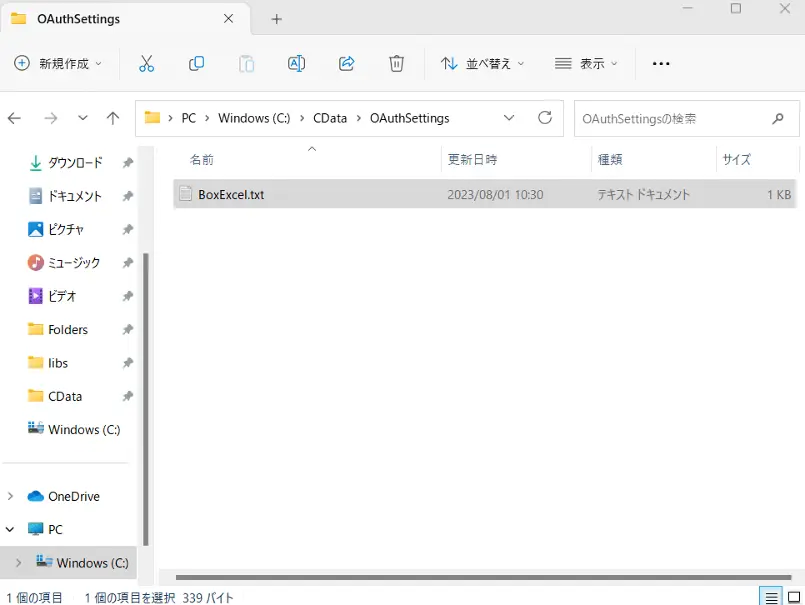Click the back navigation arrow

tap(14, 119)
